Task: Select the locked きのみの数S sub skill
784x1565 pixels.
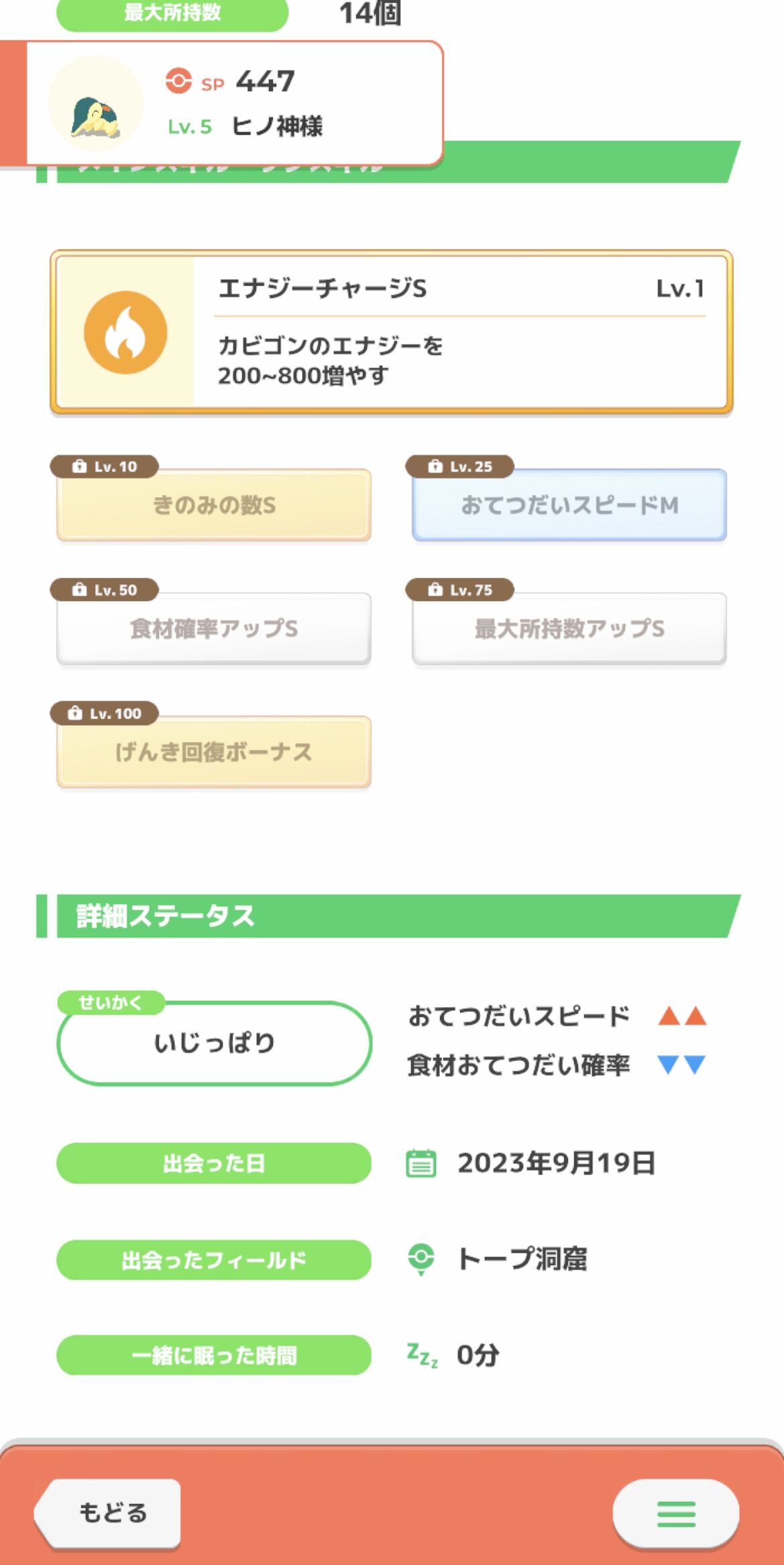Action: point(214,504)
